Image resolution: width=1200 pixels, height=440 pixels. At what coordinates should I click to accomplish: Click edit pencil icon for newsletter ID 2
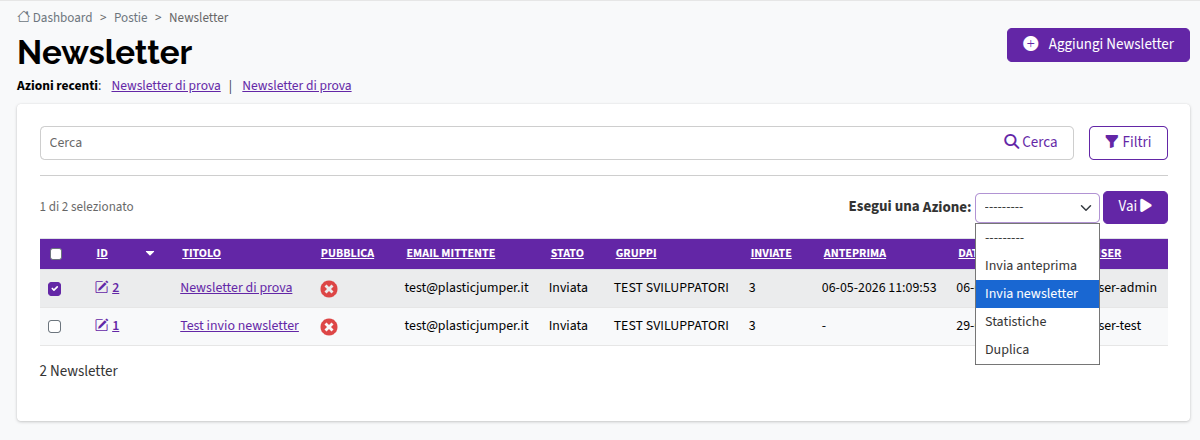click(101, 288)
